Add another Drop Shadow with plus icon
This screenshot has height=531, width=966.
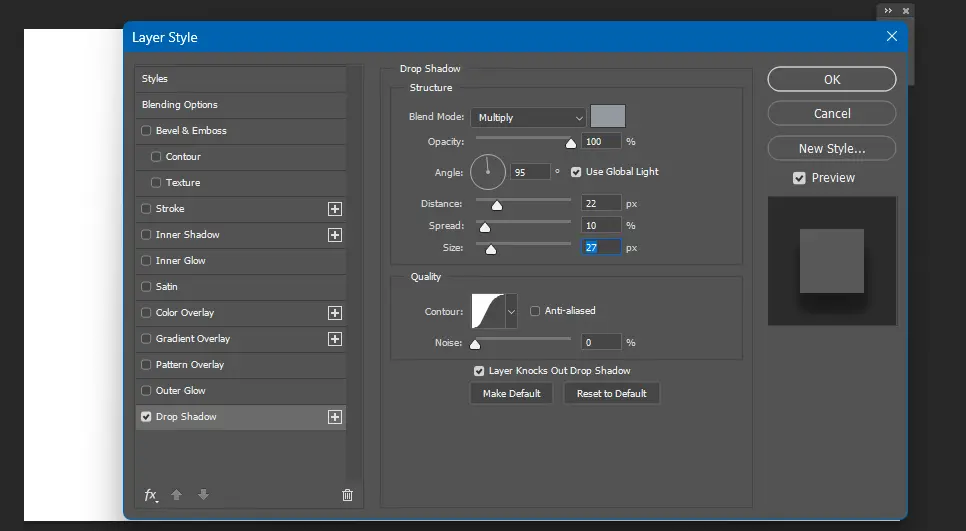point(335,417)
